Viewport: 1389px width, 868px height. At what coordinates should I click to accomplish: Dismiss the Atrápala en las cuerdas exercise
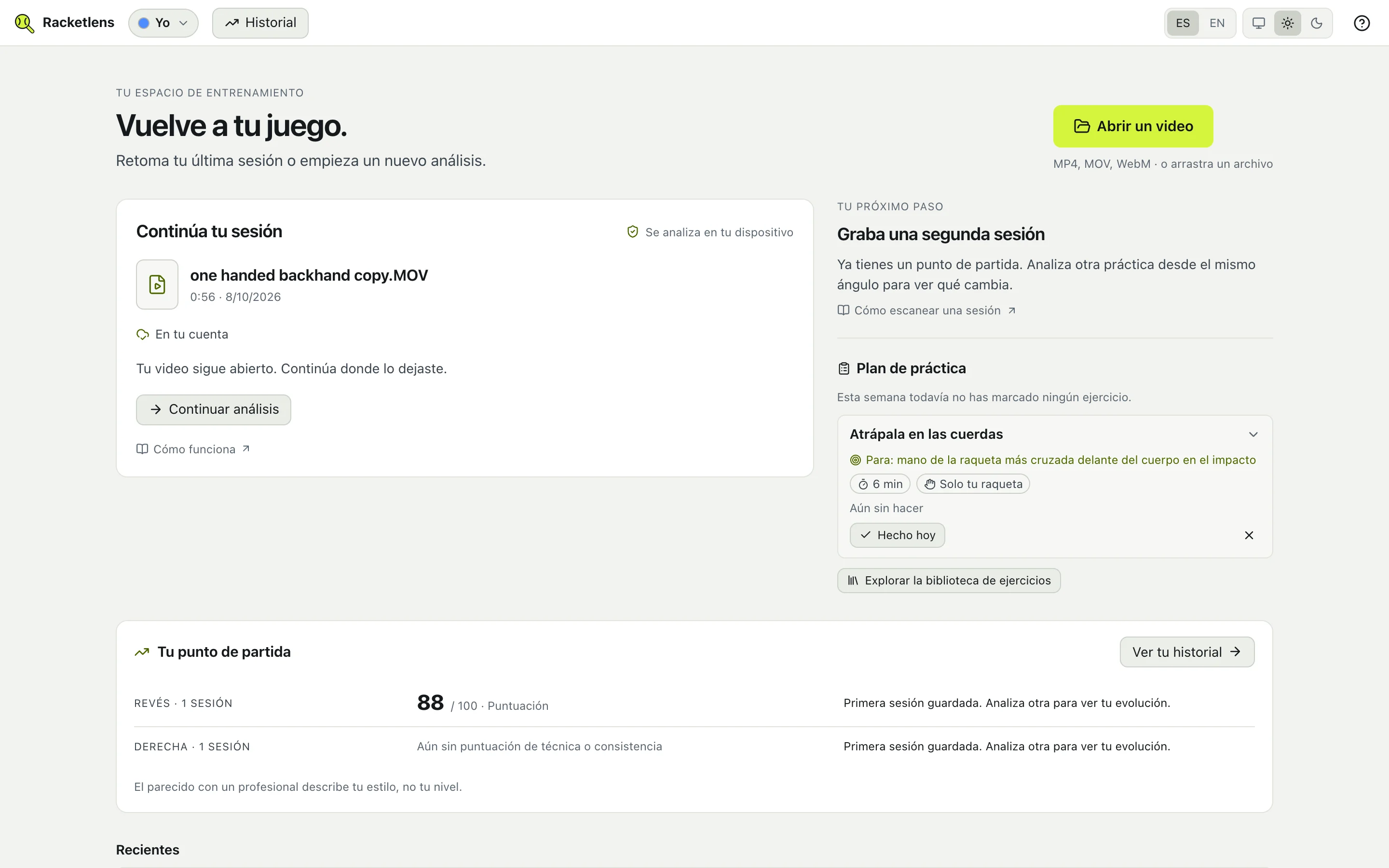[1248, 535]
